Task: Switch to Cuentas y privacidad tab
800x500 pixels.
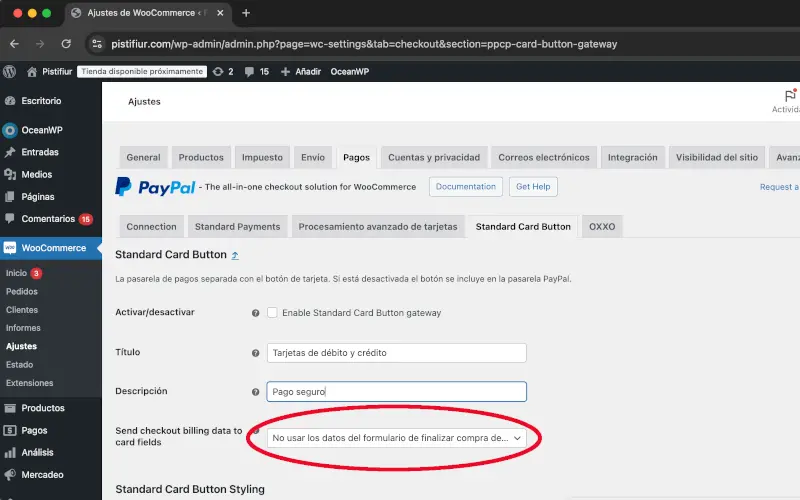Action: pos(434,157)
